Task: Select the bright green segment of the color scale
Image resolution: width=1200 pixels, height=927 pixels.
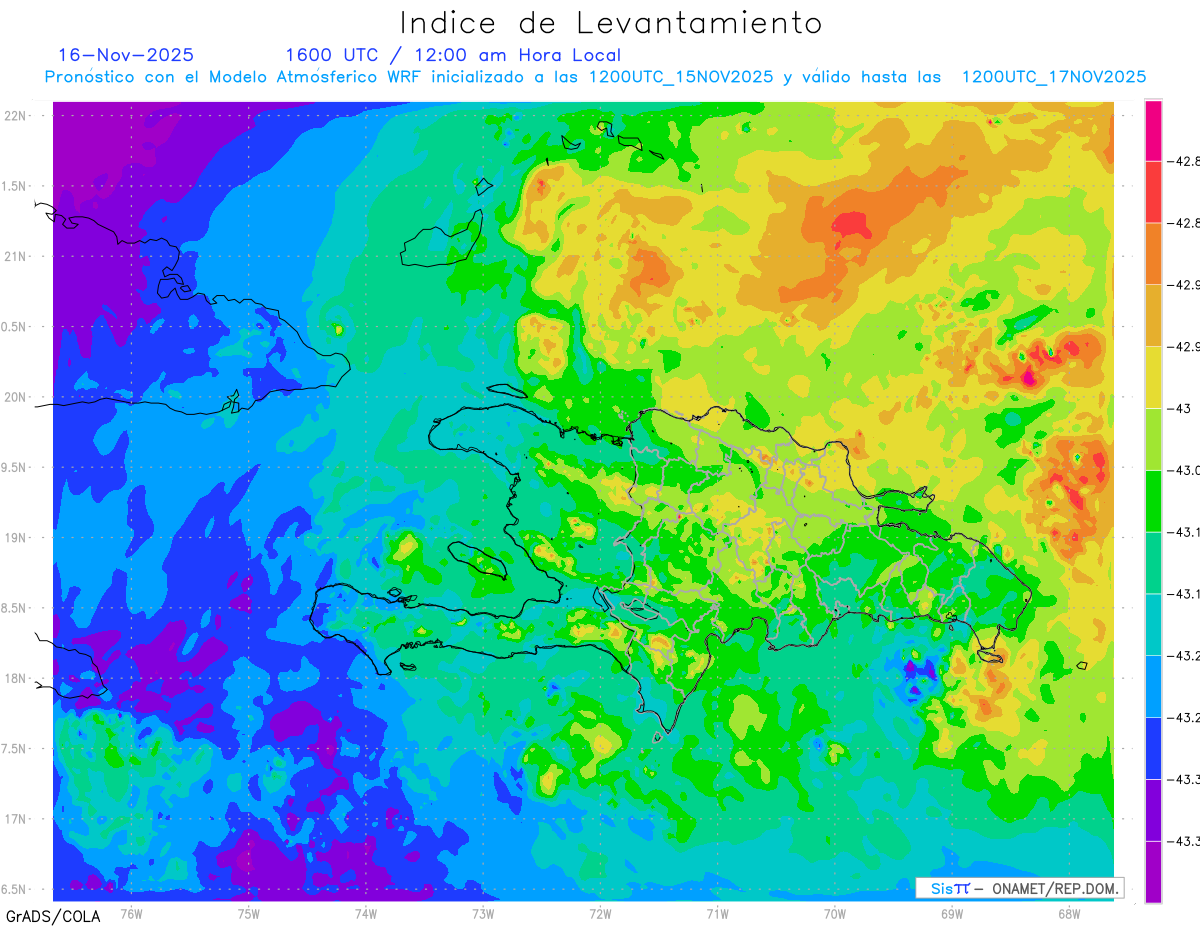Action: tap(1153, 502)
